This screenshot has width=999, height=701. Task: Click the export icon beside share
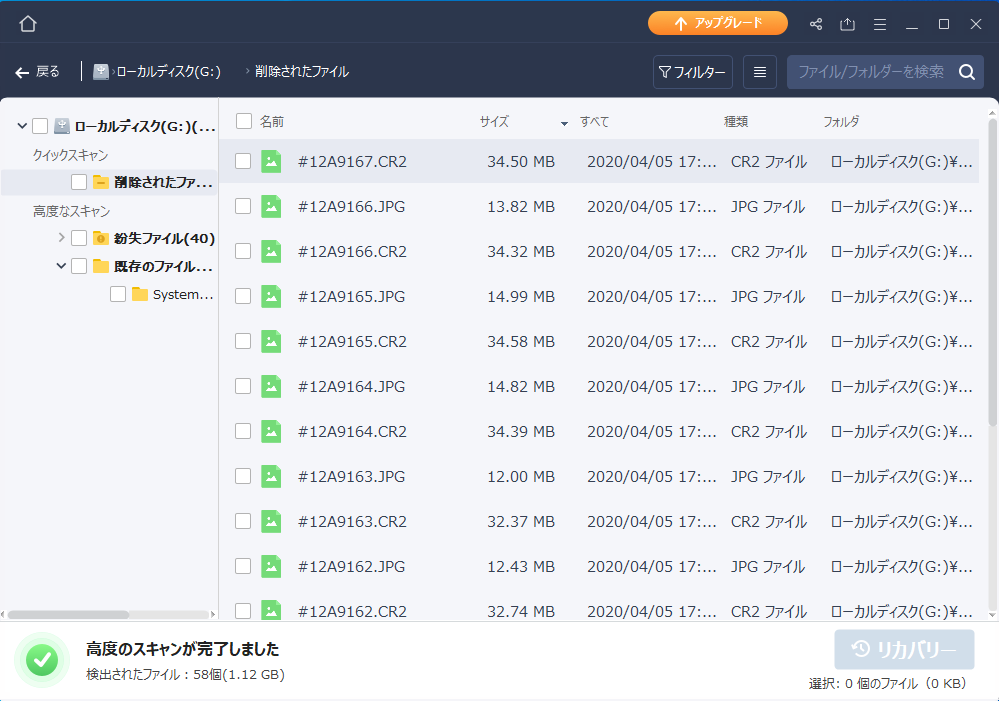click(848, 24)
